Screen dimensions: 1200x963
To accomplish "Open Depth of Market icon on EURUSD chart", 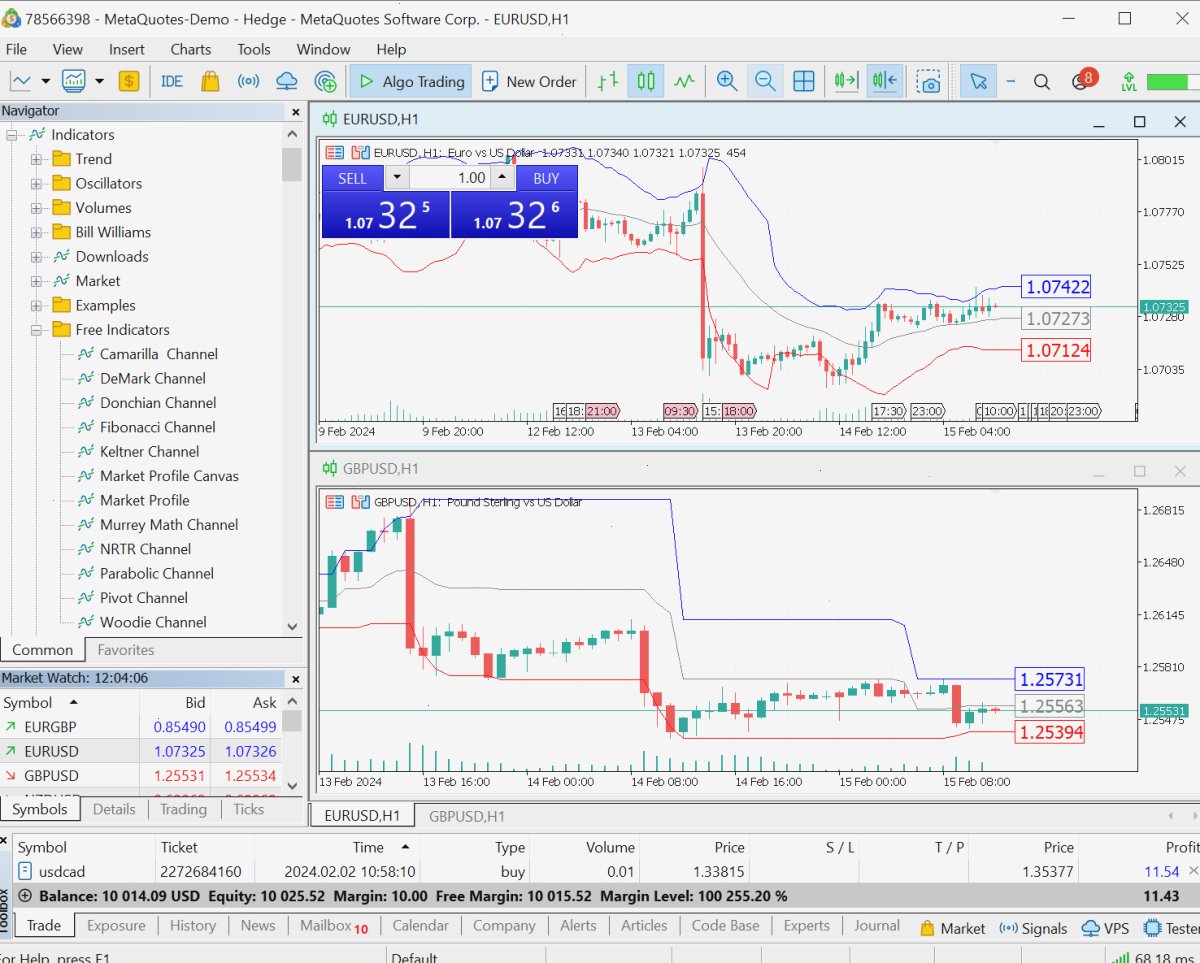I will point(334,153).
